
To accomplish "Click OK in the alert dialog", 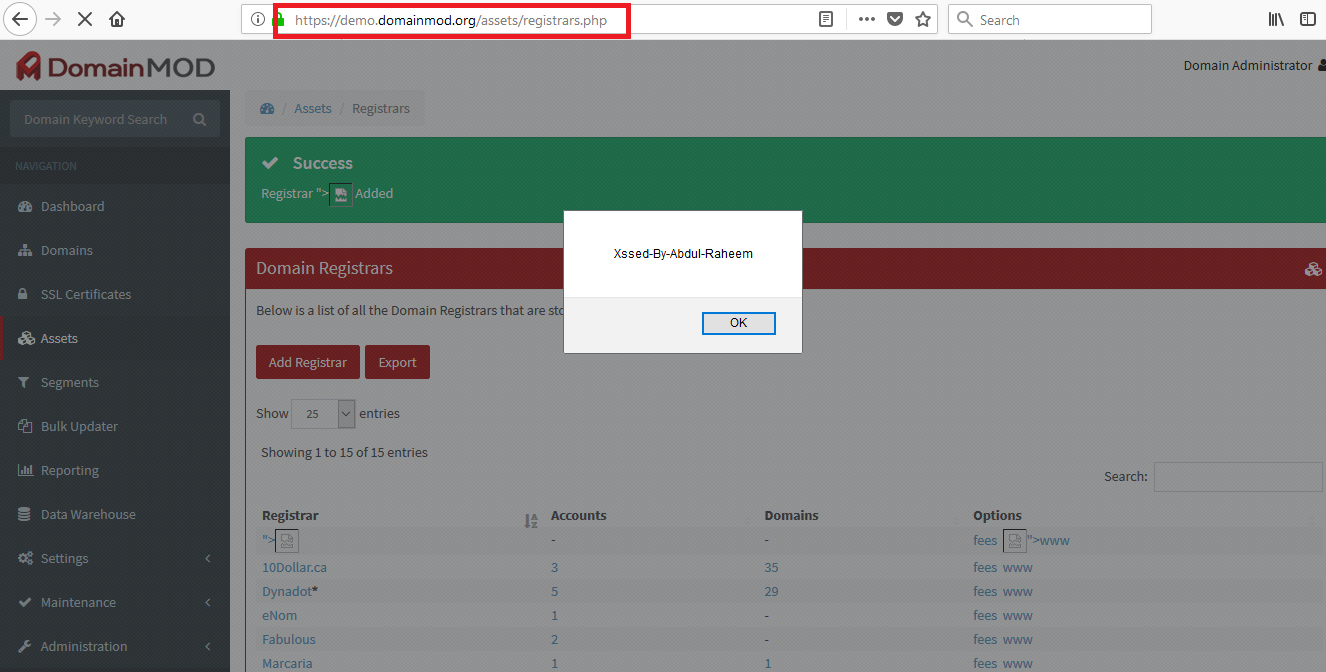I will tap(738, 323).
